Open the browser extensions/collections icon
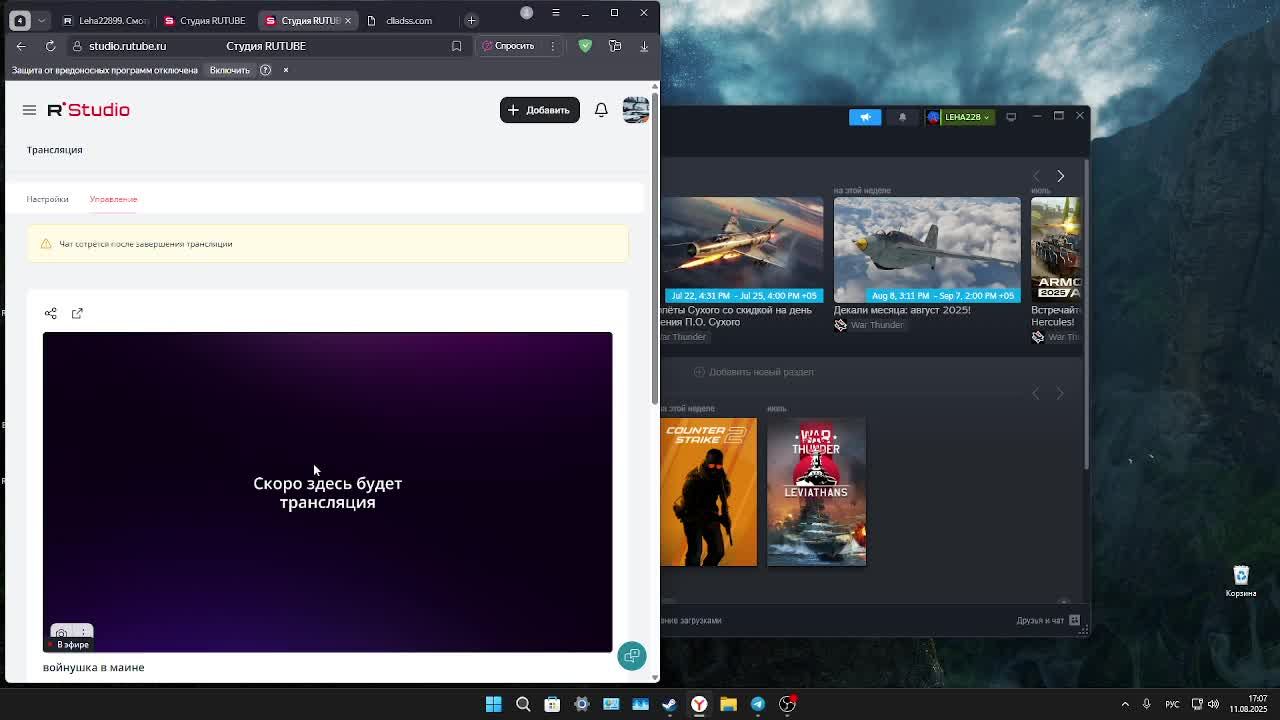Screen dimensions: 1280x720 pos(615,46)
